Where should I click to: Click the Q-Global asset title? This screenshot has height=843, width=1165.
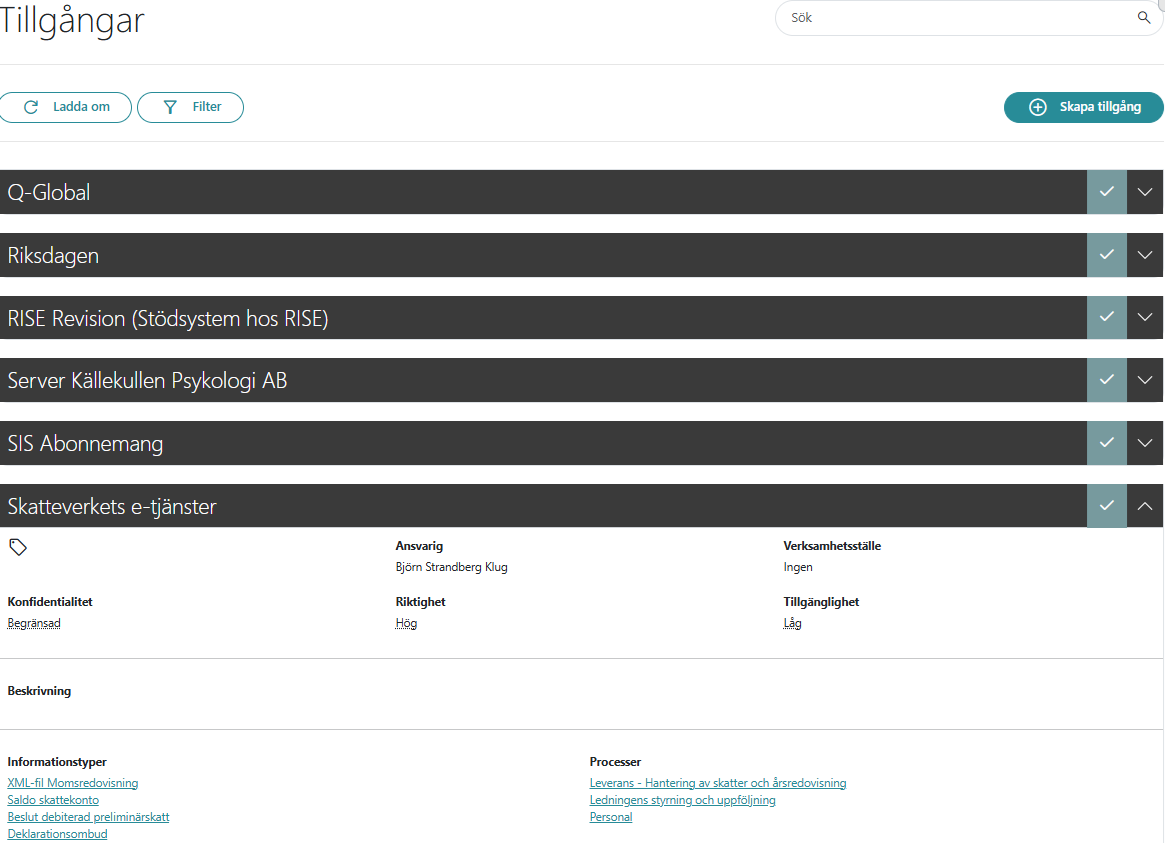click(49, 192)
